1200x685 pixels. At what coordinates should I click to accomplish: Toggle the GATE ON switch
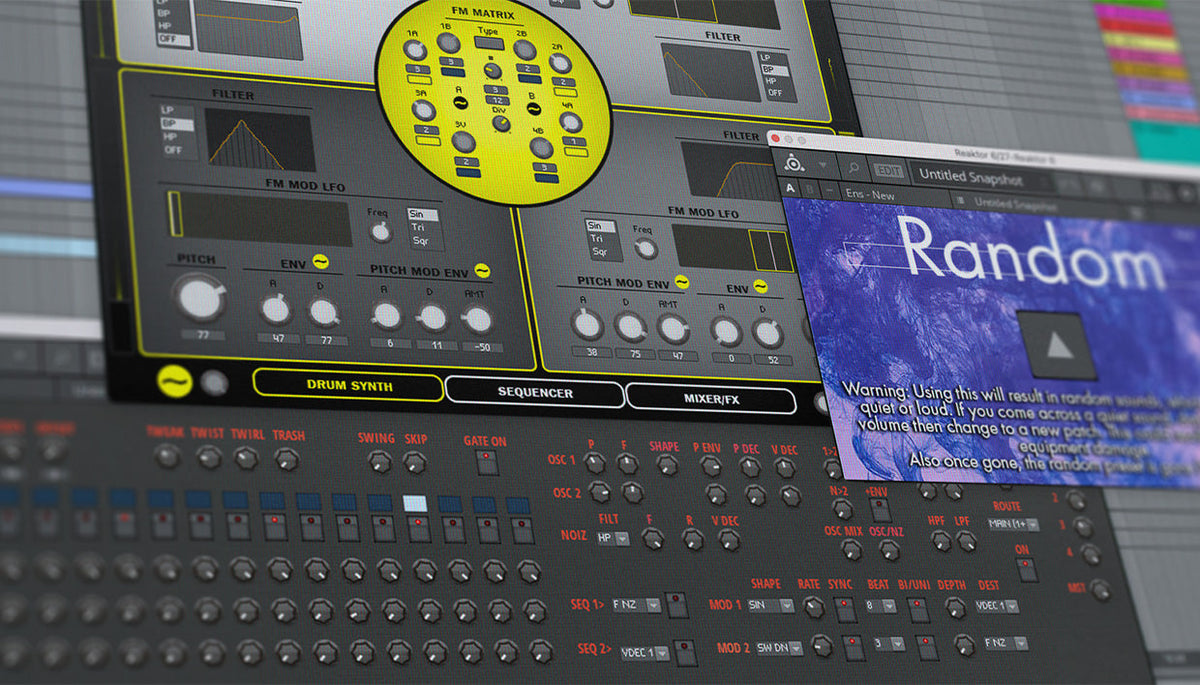pyautogui.click(x=487, y=462)
